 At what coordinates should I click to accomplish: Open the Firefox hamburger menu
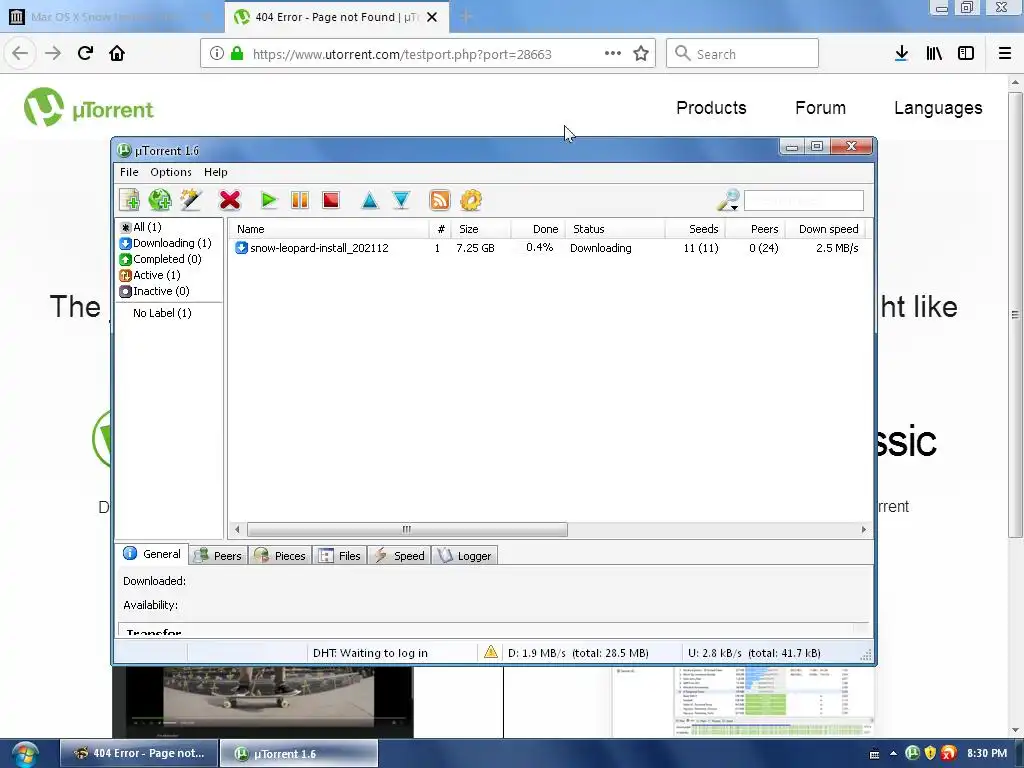point(1004,54)
